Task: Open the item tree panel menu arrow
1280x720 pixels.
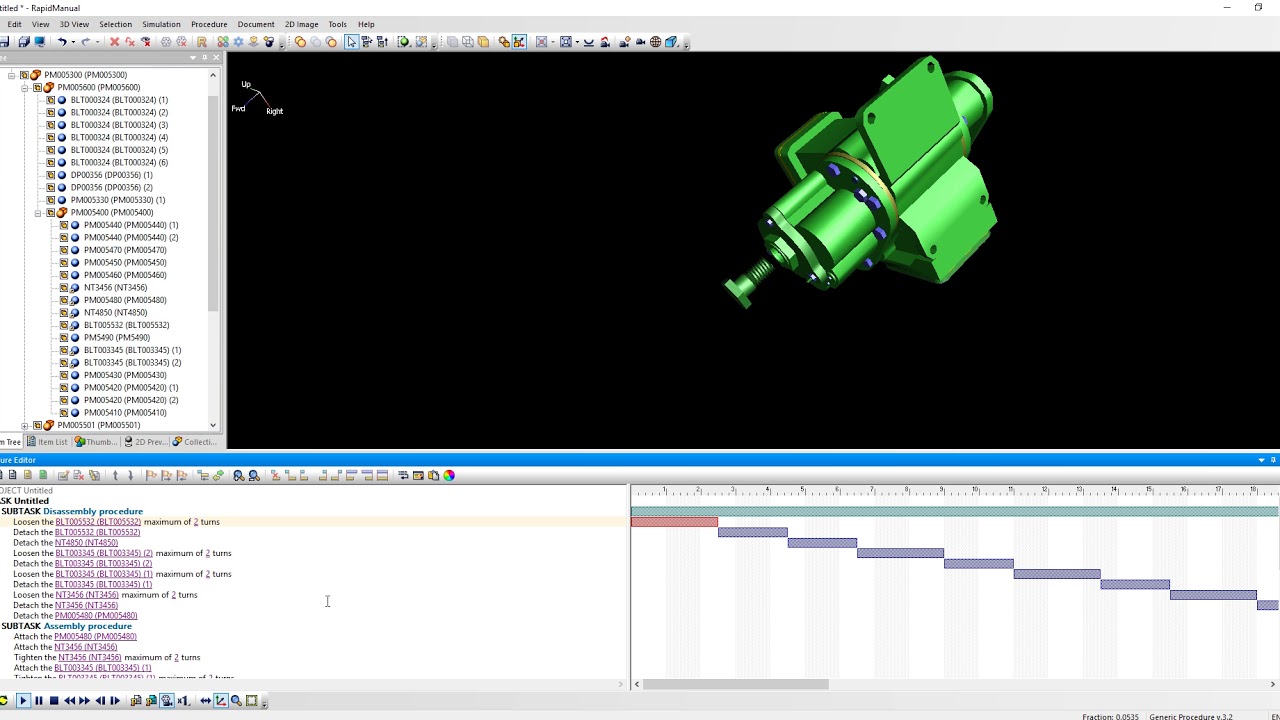Action: (194, 58)
